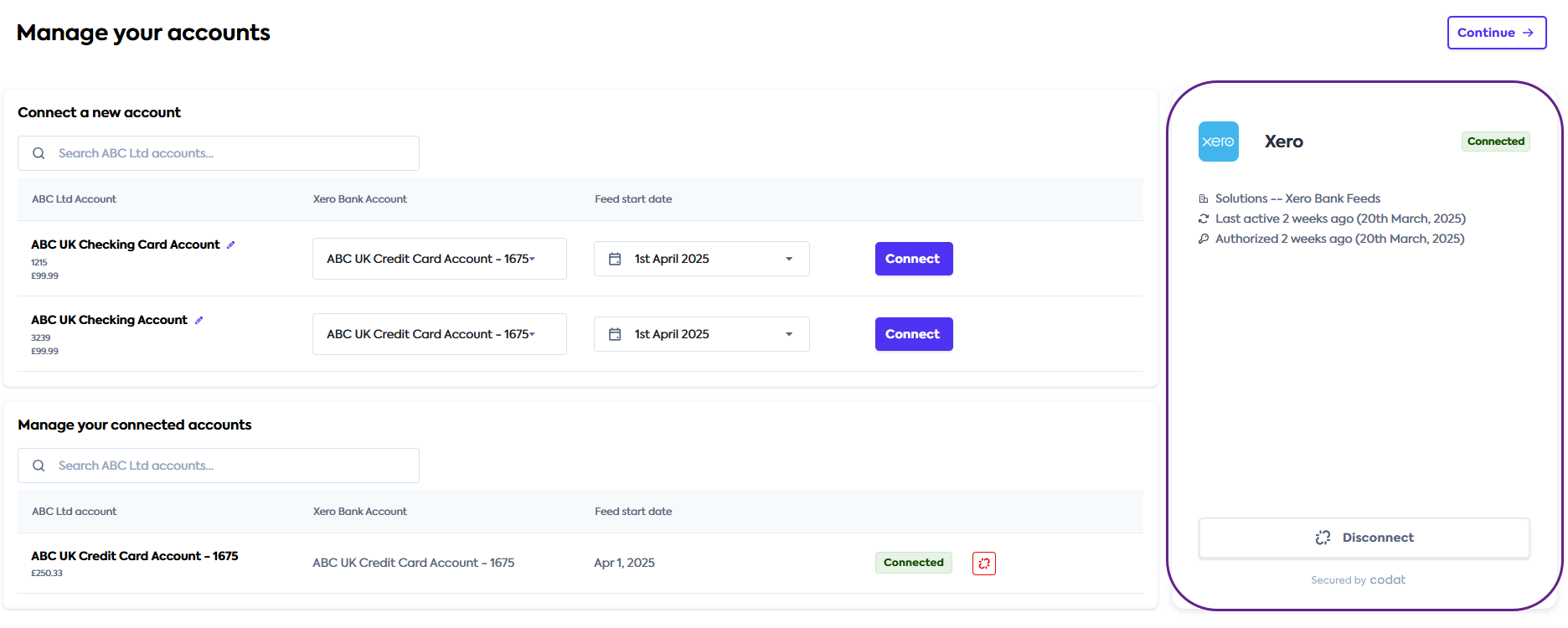Click red disconnect icon for Credit Card Account
This screenshot has height=628, width=1568.
[x=983, y=564]
